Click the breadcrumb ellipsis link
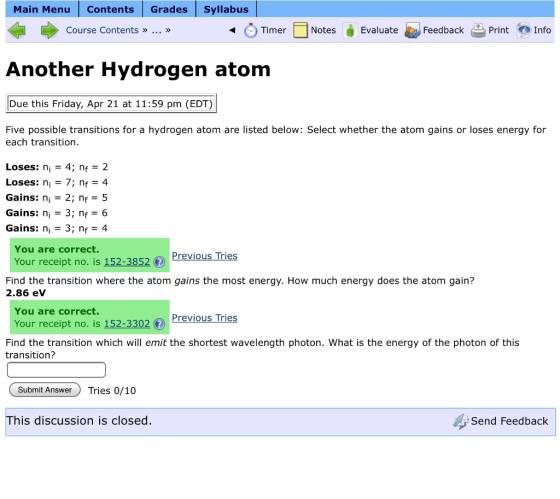The width and height of the screenshot is (560, 499). [x=156, y=30]
